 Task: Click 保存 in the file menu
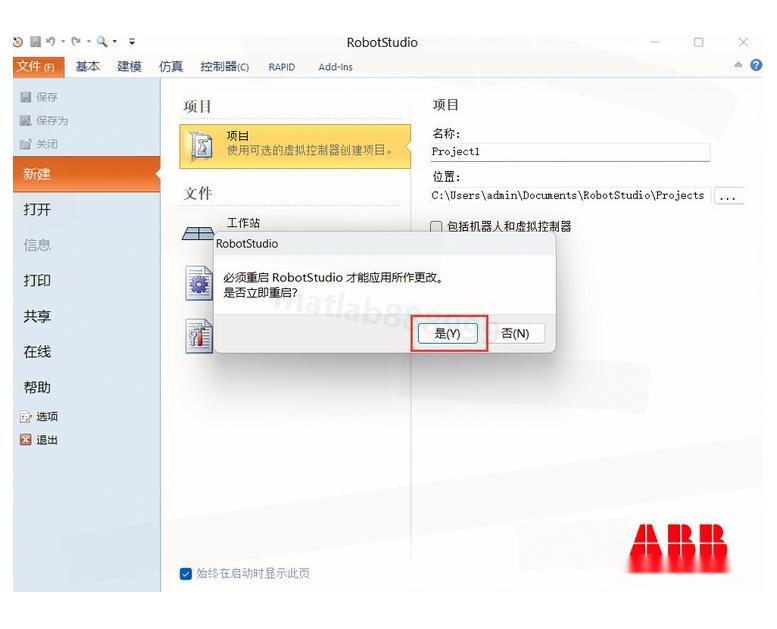pos(40,97)
